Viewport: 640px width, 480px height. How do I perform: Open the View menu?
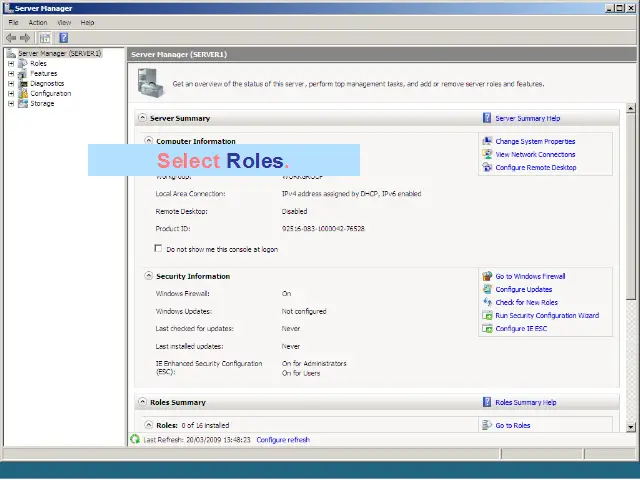click(x=64, y=22)
